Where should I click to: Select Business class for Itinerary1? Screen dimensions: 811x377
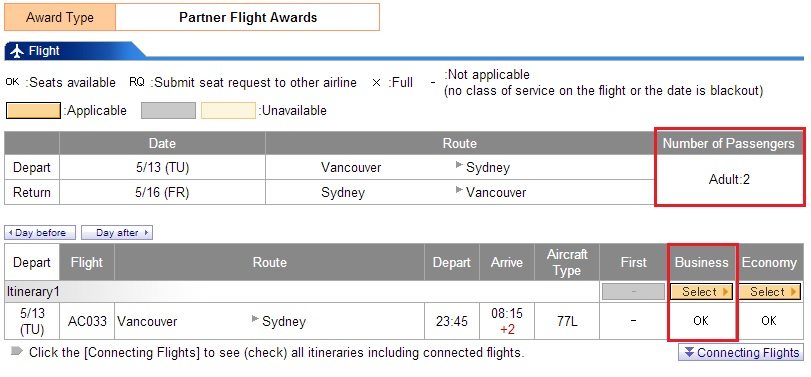coord(701,292)
